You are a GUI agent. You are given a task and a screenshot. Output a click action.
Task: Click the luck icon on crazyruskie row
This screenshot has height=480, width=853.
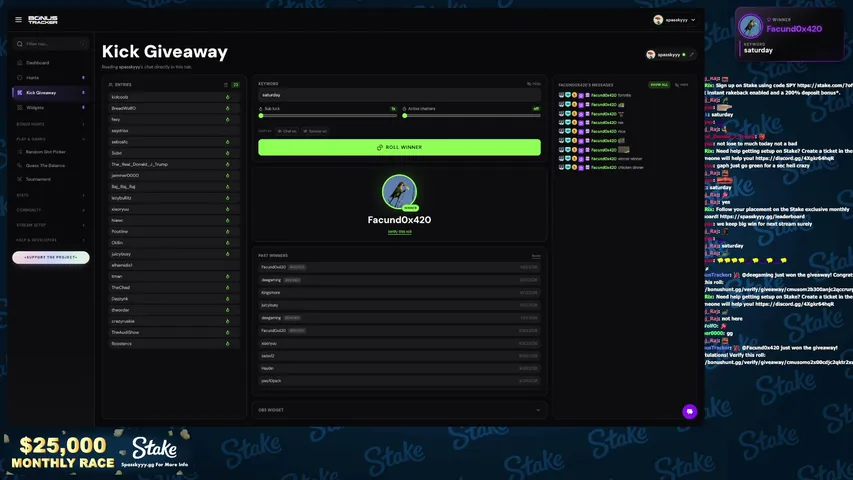(x=228, y=321)
